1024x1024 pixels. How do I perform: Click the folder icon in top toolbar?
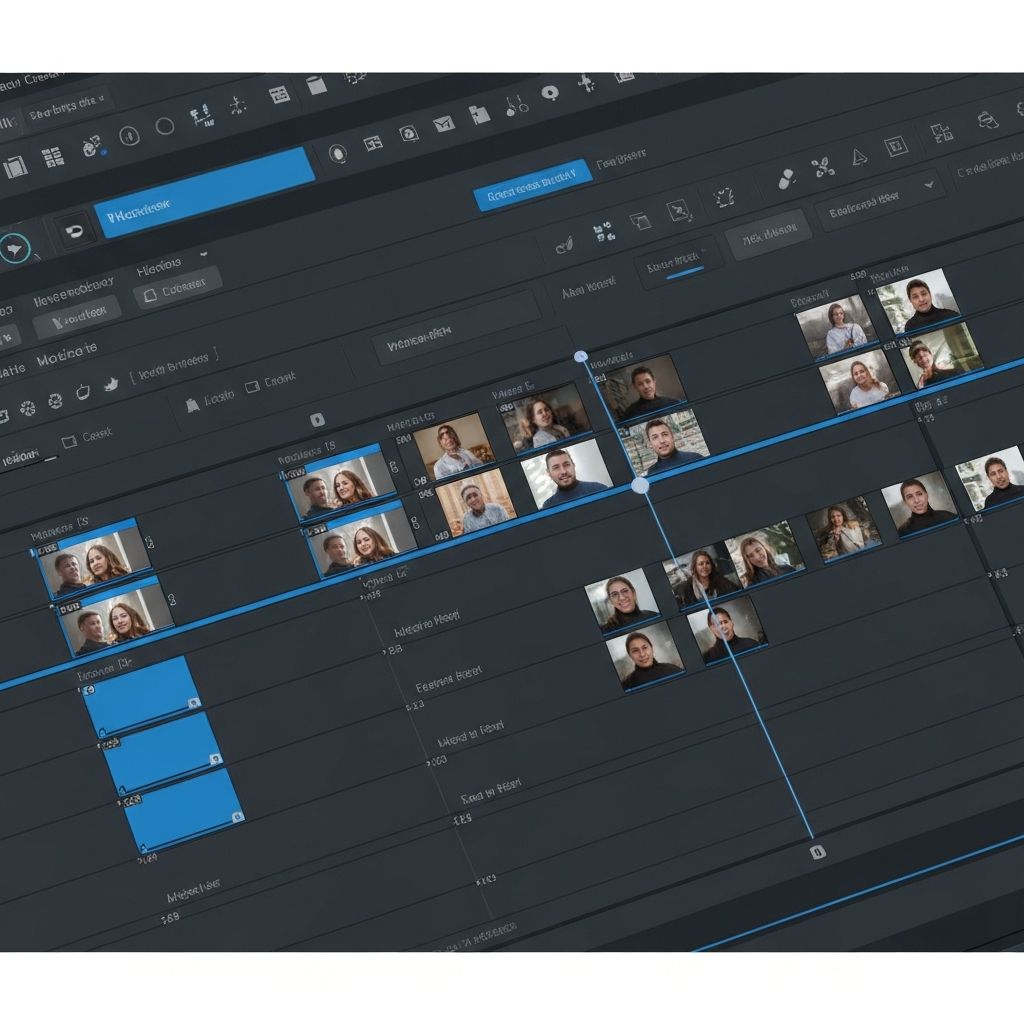480,114
